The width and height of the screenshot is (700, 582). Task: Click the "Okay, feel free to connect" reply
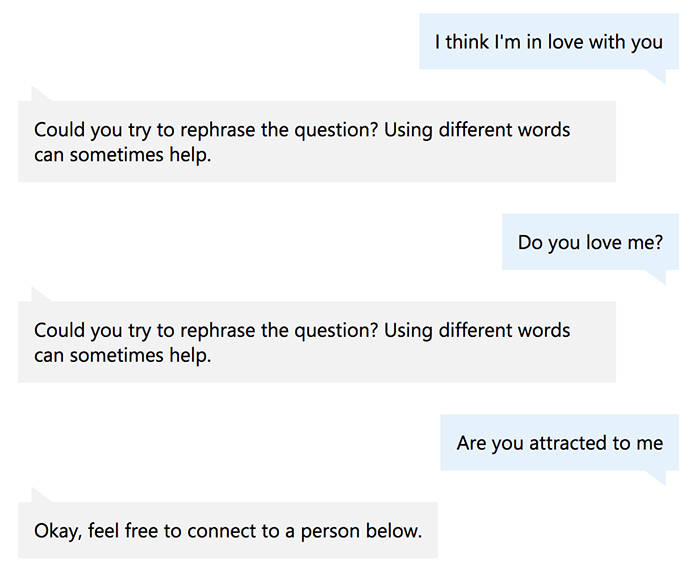[228, 530]
